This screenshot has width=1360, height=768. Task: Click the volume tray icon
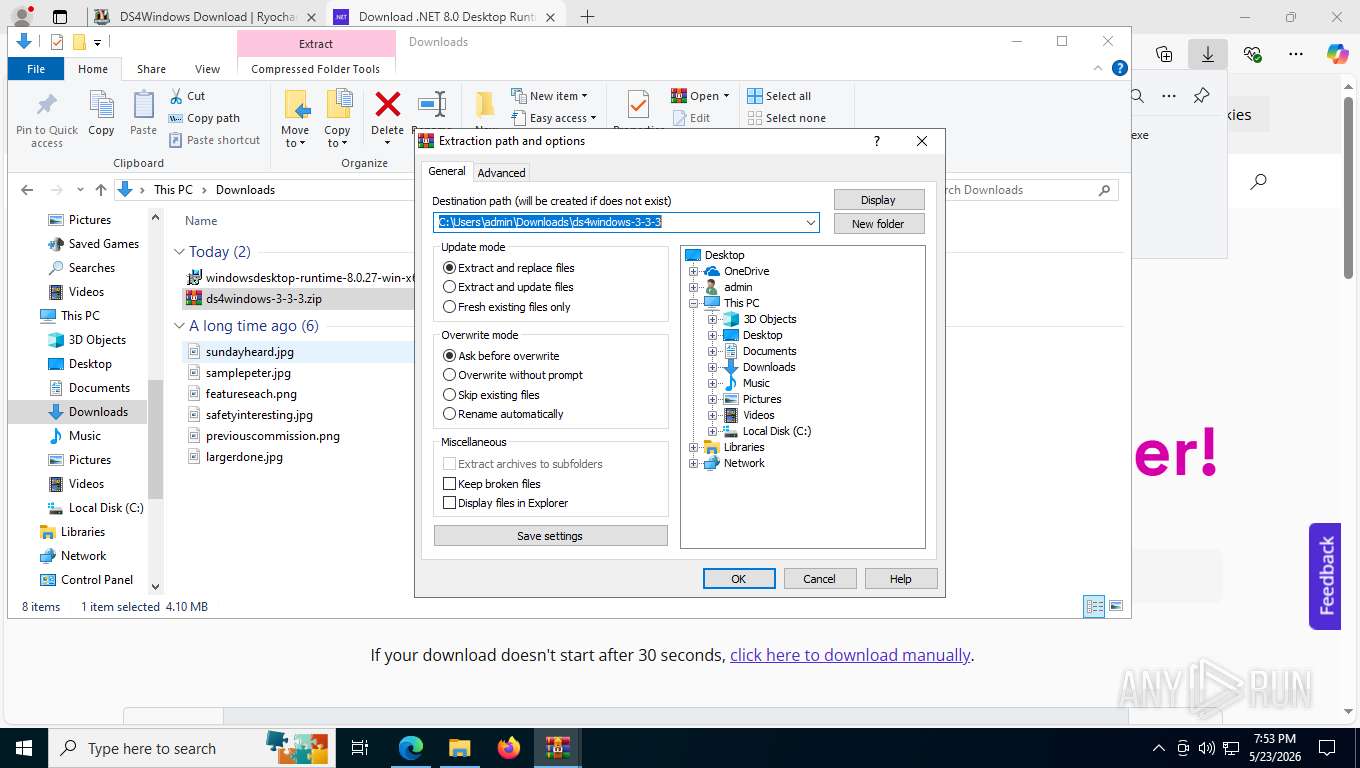(1206, 748)
